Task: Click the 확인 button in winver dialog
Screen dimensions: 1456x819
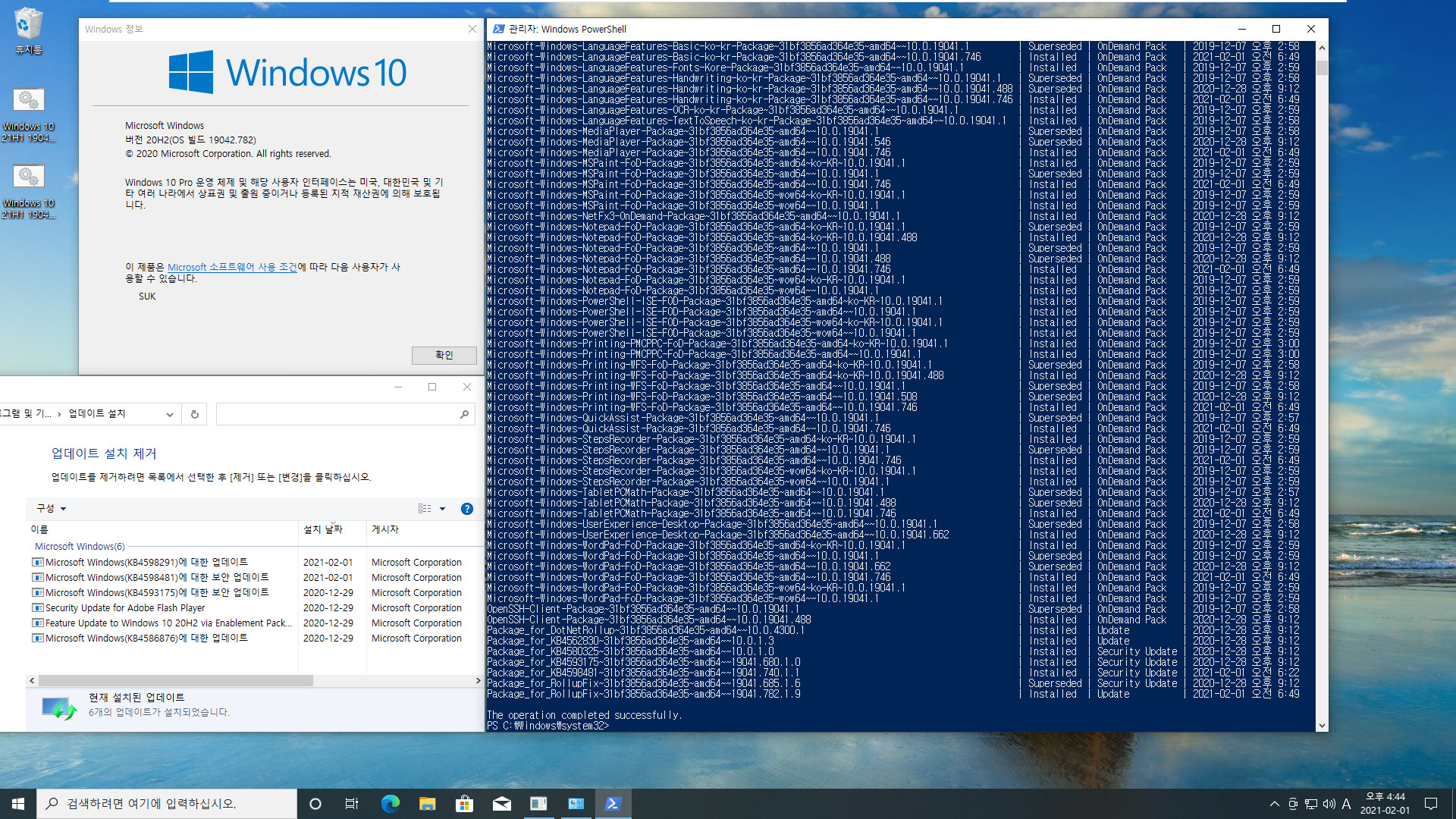Action: pos(444,355)
